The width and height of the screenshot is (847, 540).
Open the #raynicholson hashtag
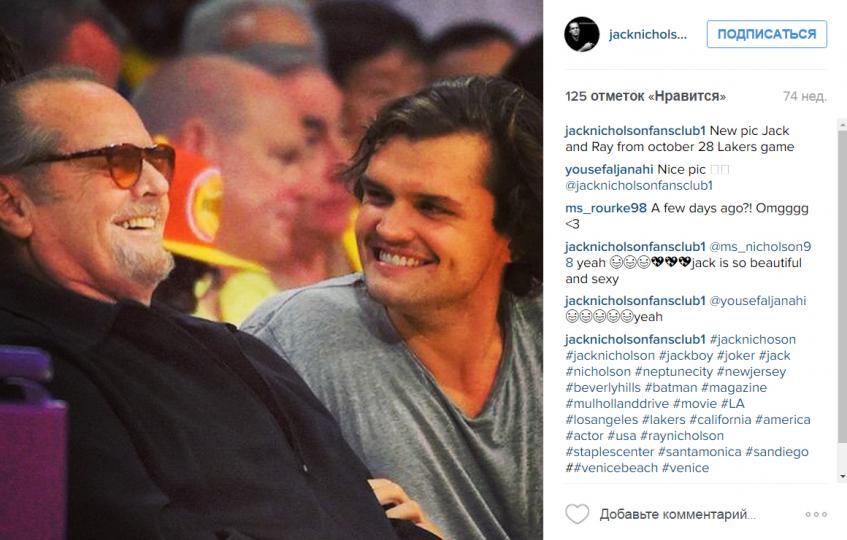[682, 436]
